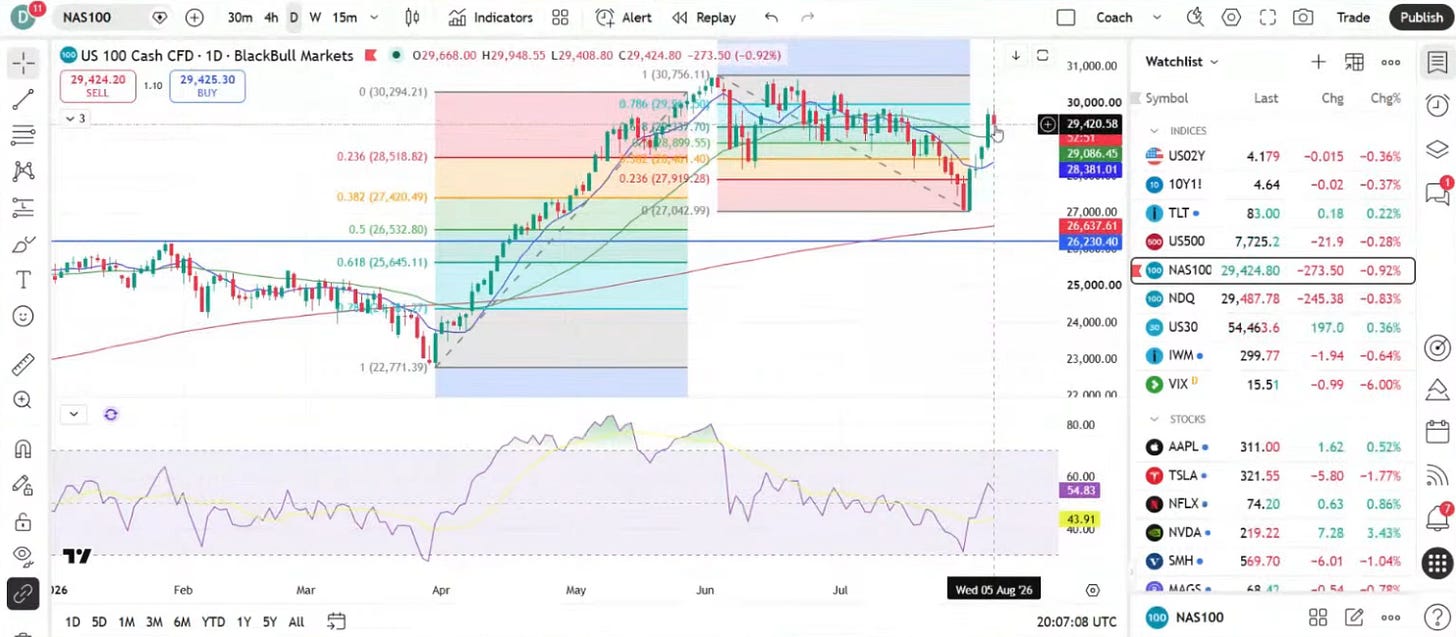The width and height of the screenshot is (1456, 637).
Task: Select the brush drawing tool
Action: tap(23, 244)
